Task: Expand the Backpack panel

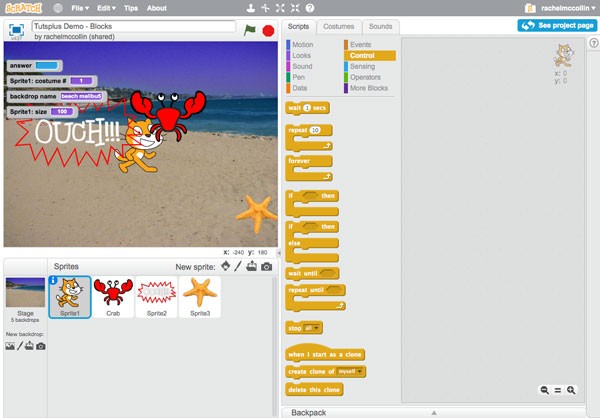Action: tap(434, 413)
